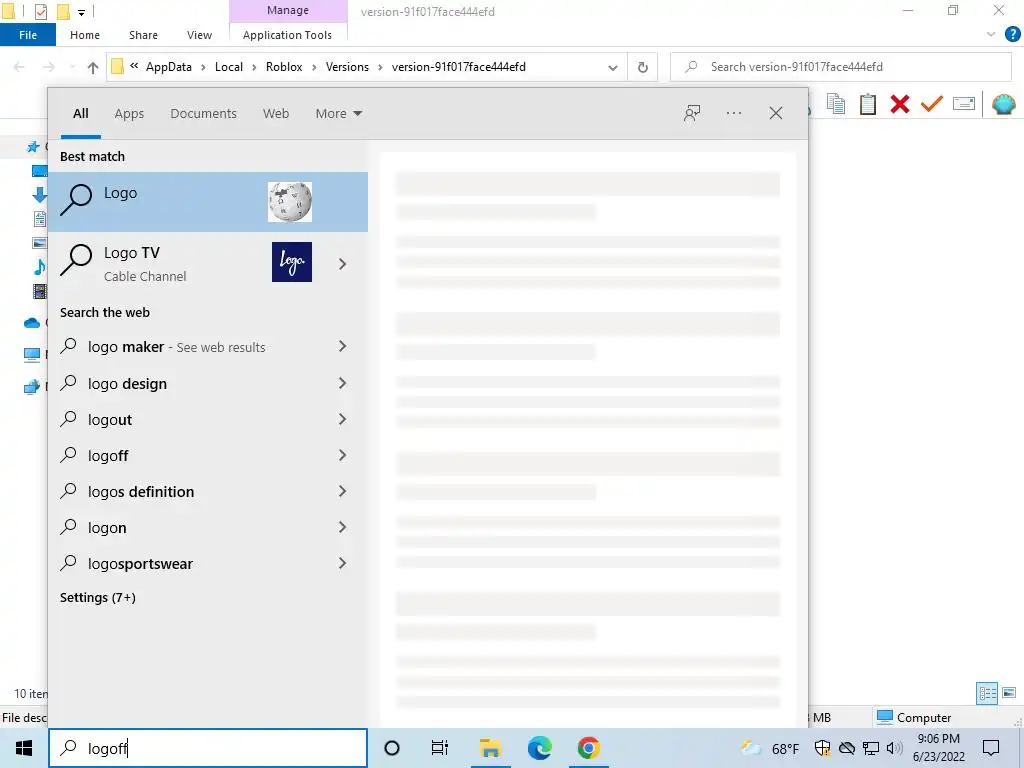
Task: Open the search options ellipsis menu
Action: point(734,114)
